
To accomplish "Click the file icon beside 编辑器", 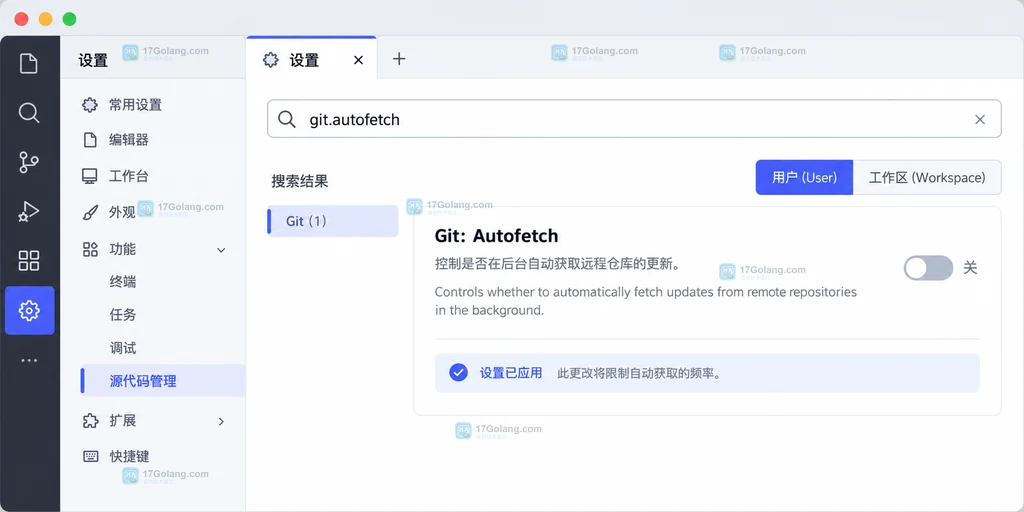I will [90, 140].
